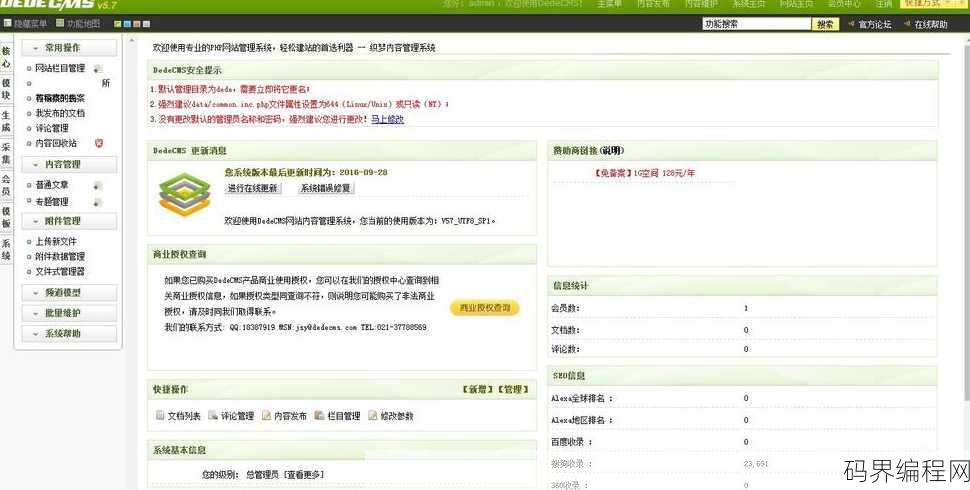This screenshot has height=490, width=970.
Task: Open 文档列表 in the 快捷操作 panel
Action: 178,416
